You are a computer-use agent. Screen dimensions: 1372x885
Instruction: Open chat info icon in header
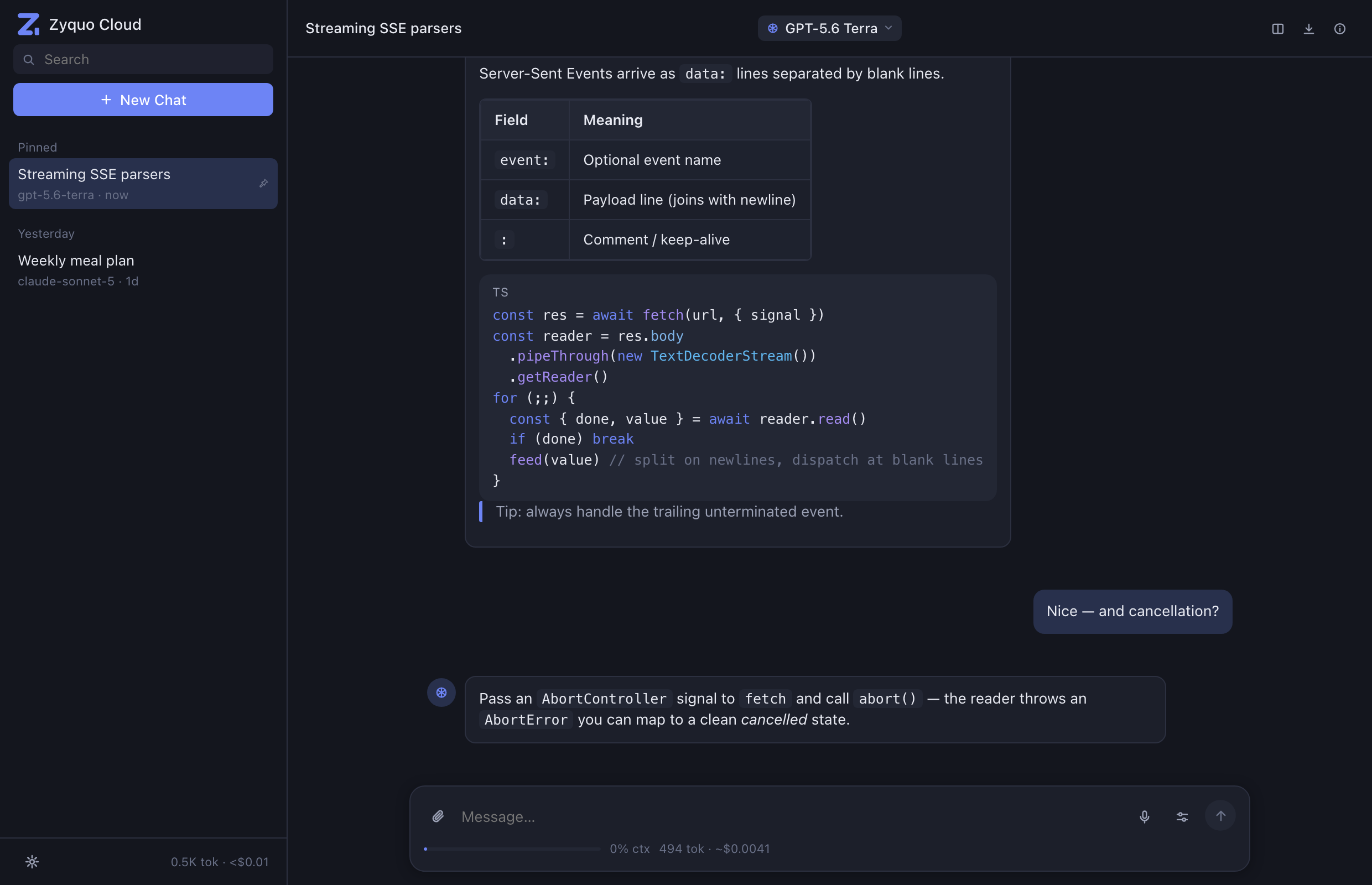pyautogui.click(x=1339, y=29)
